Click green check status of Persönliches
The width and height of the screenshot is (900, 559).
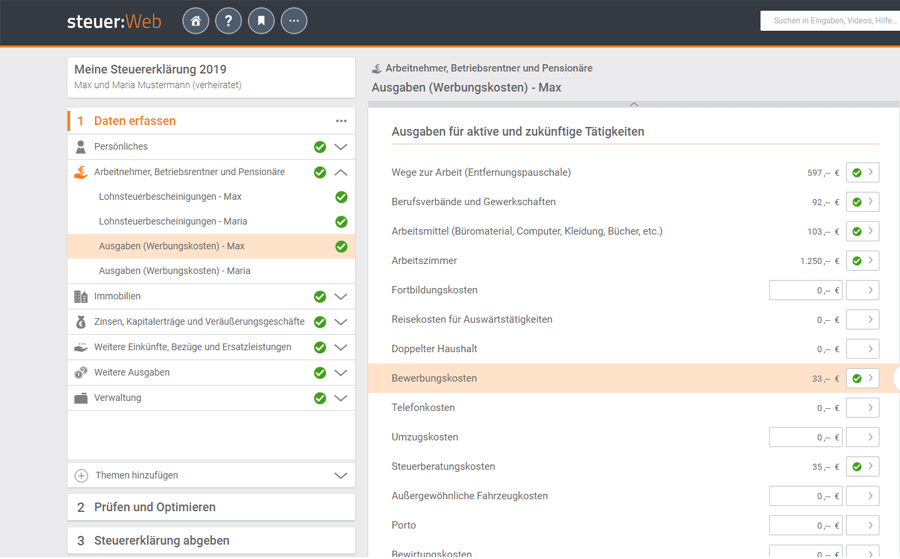320,147
